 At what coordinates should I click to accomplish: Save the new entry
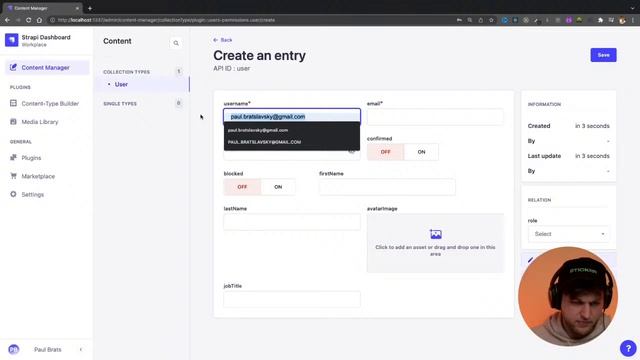tap(603, 55)
